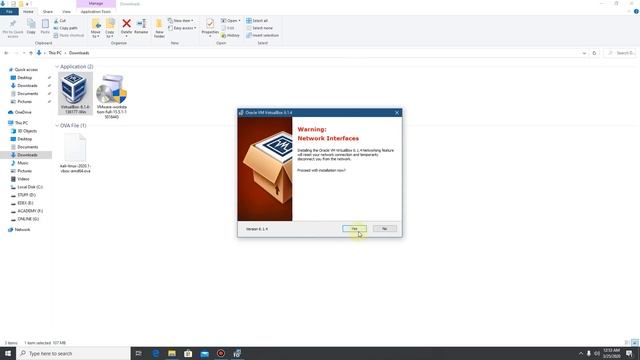640x360 pixels.
Task: Click Edit in the Open group
Action: pyautogui.click(x=228, y=28)
